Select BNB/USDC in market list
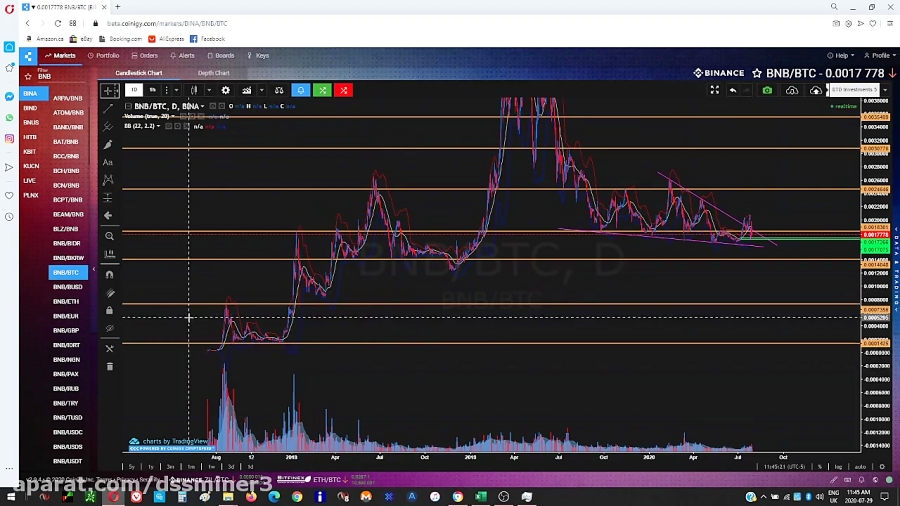 (68, 432)
